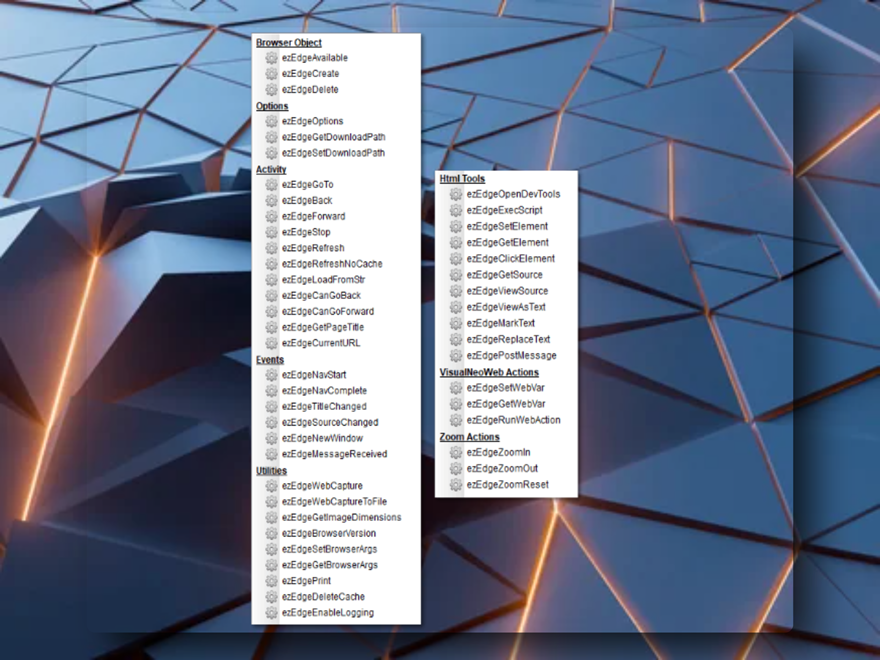Click the gear icon next to ezEdgeOpenDevTools
The height and width of the screenshot is (660, 880).
coord(456,194)
